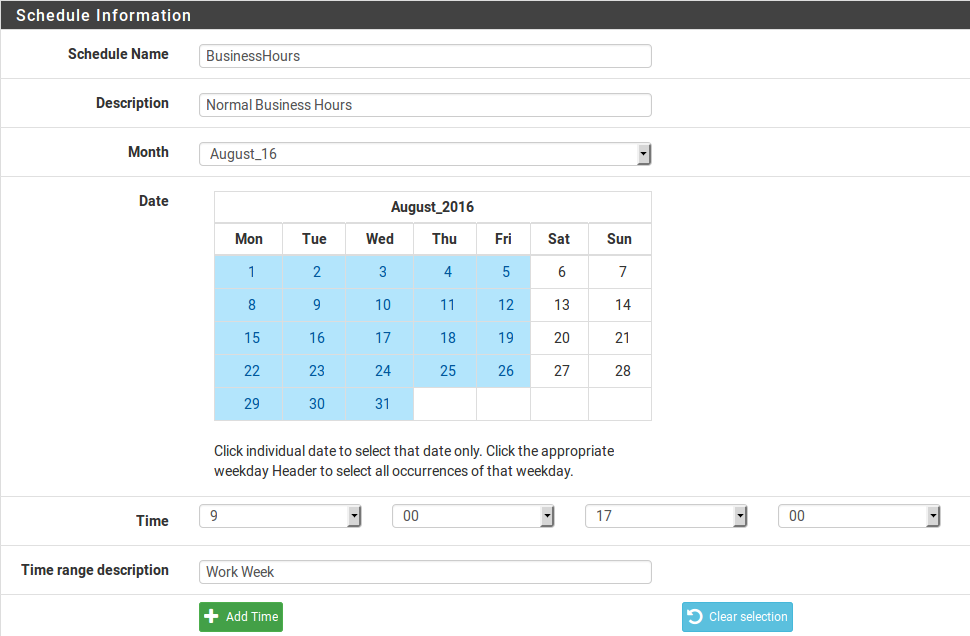The image size is (970, 636).
Task: Click the Clear selection button
Action: point(737,617)
